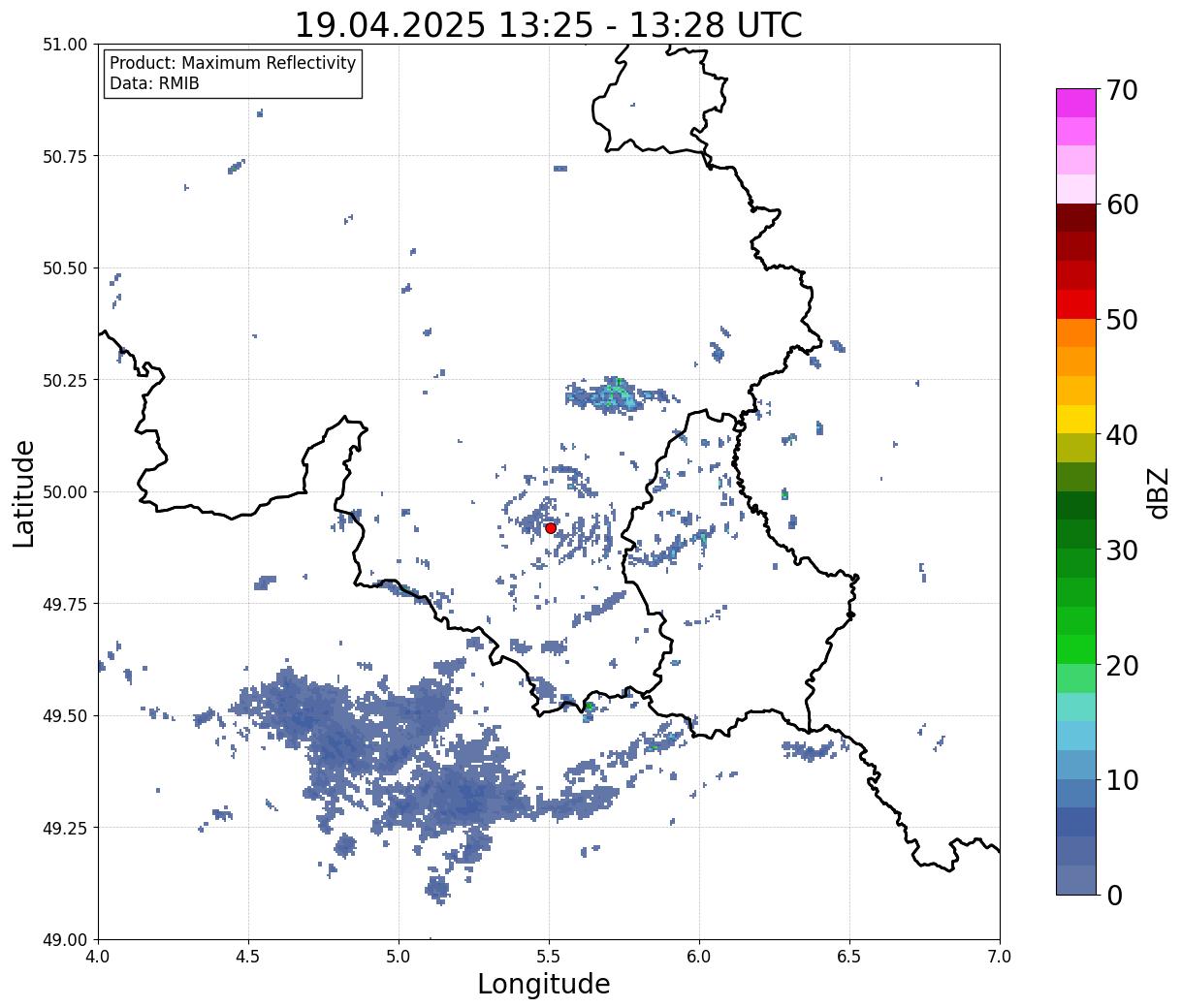The width and height of the screenshot is (1182, 1008).
Task: Click latitude tick label 49.50
Action: 65,716
